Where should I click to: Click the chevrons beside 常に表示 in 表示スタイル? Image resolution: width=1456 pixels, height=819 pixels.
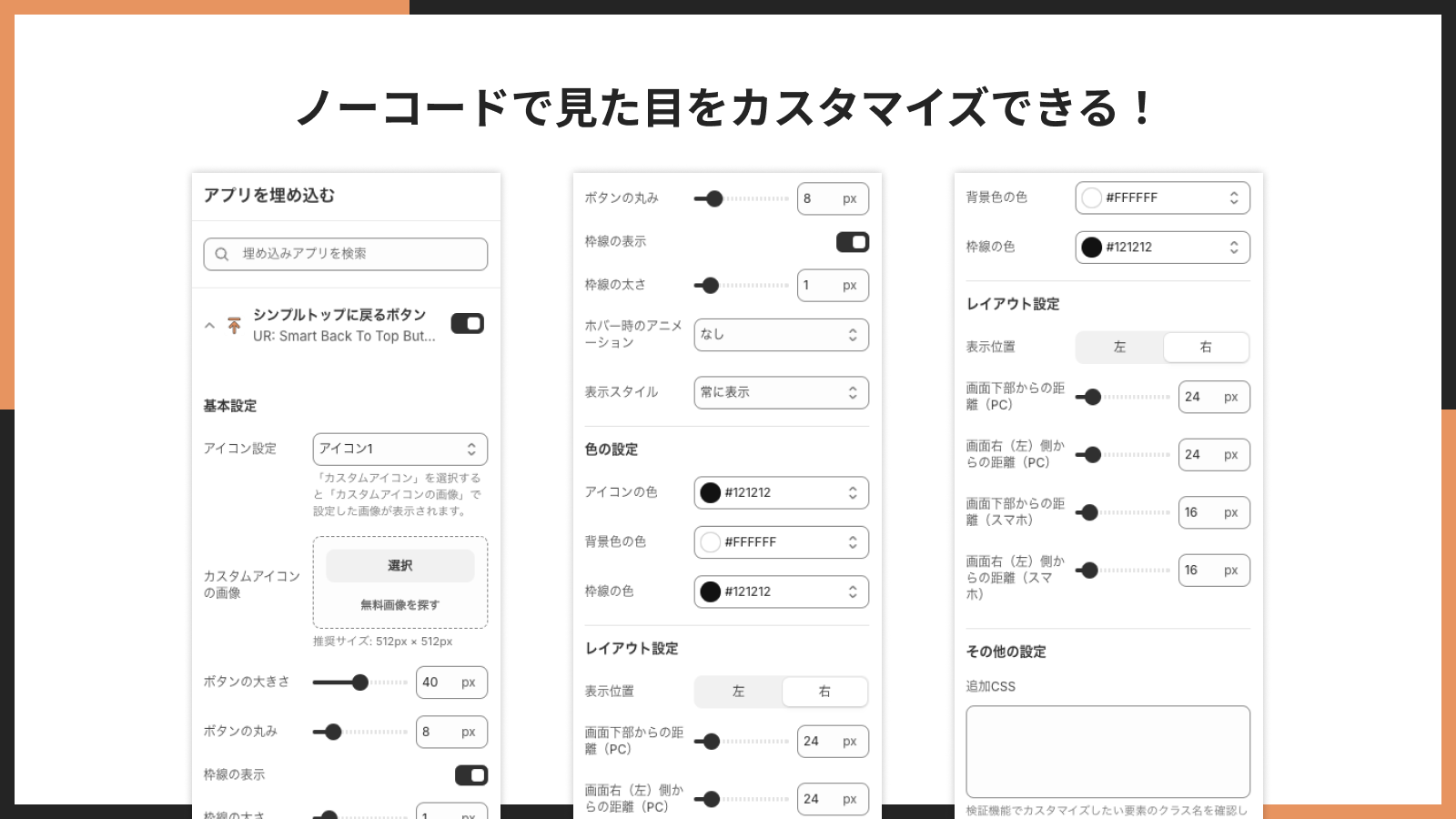click(853, 392)
